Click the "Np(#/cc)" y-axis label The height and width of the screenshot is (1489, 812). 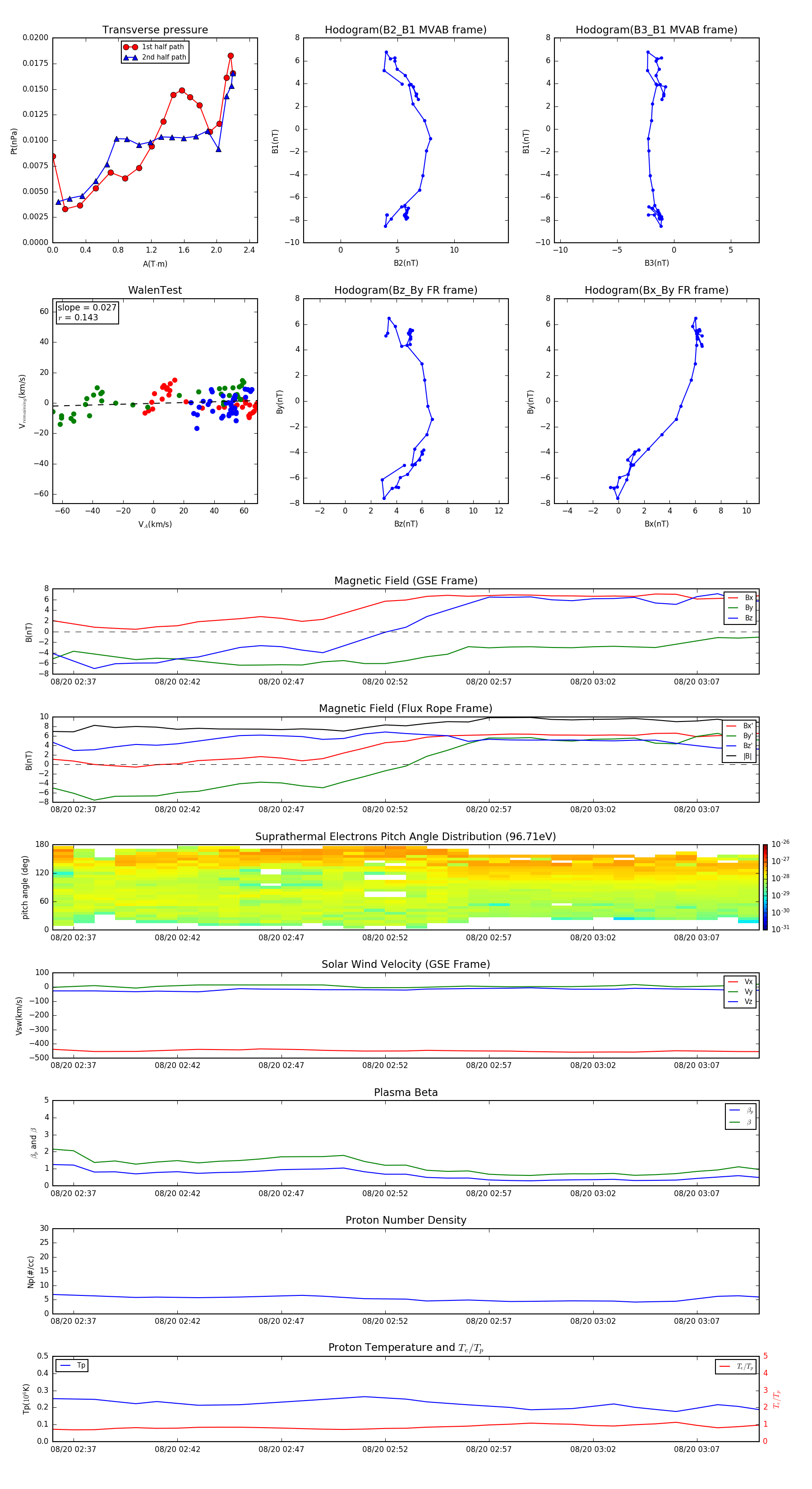tap(31, 1272)
